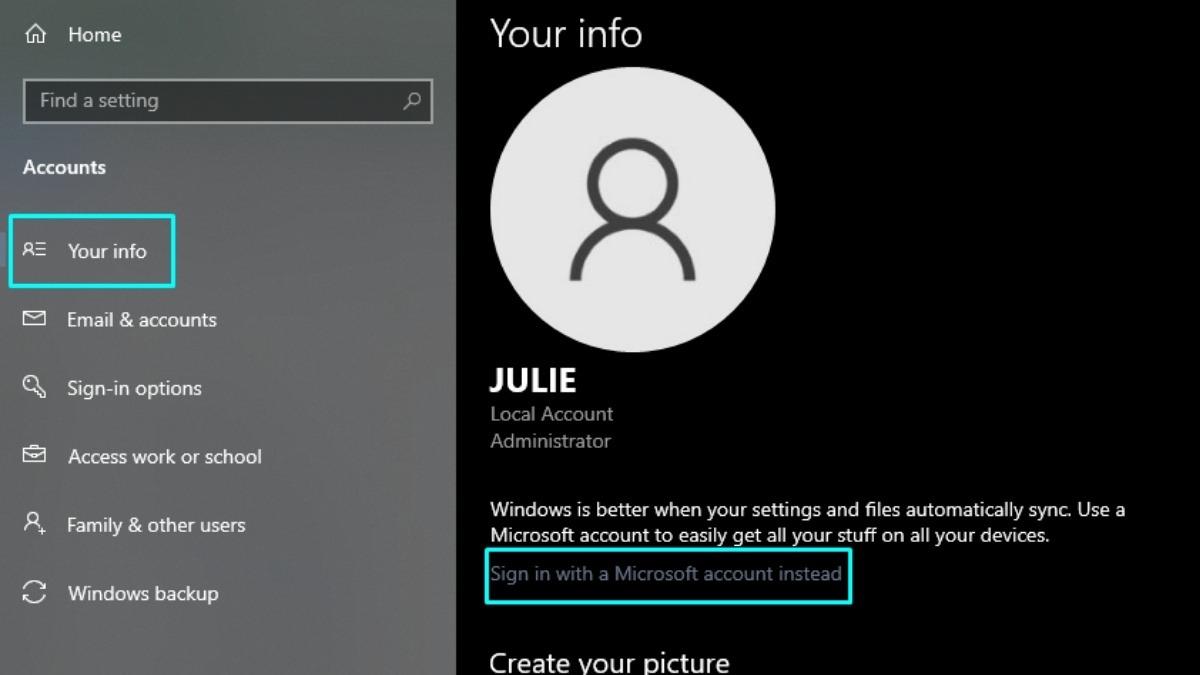
Task: Click the Windows backup sync arrows icon
Action: pyautogui.click(x=35, y=592)
